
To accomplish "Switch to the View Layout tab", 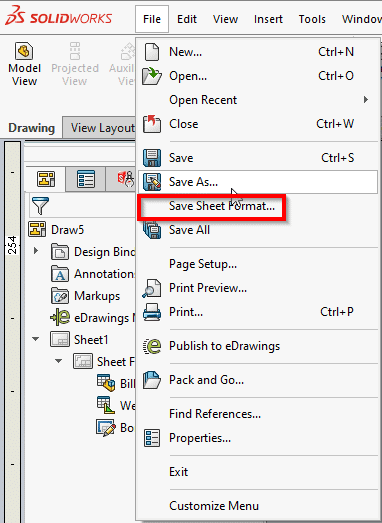I will coord(102,128).
